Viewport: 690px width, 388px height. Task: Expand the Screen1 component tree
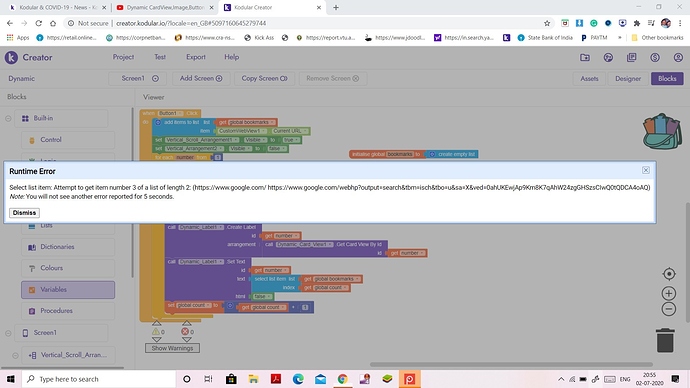click(8, 333)
